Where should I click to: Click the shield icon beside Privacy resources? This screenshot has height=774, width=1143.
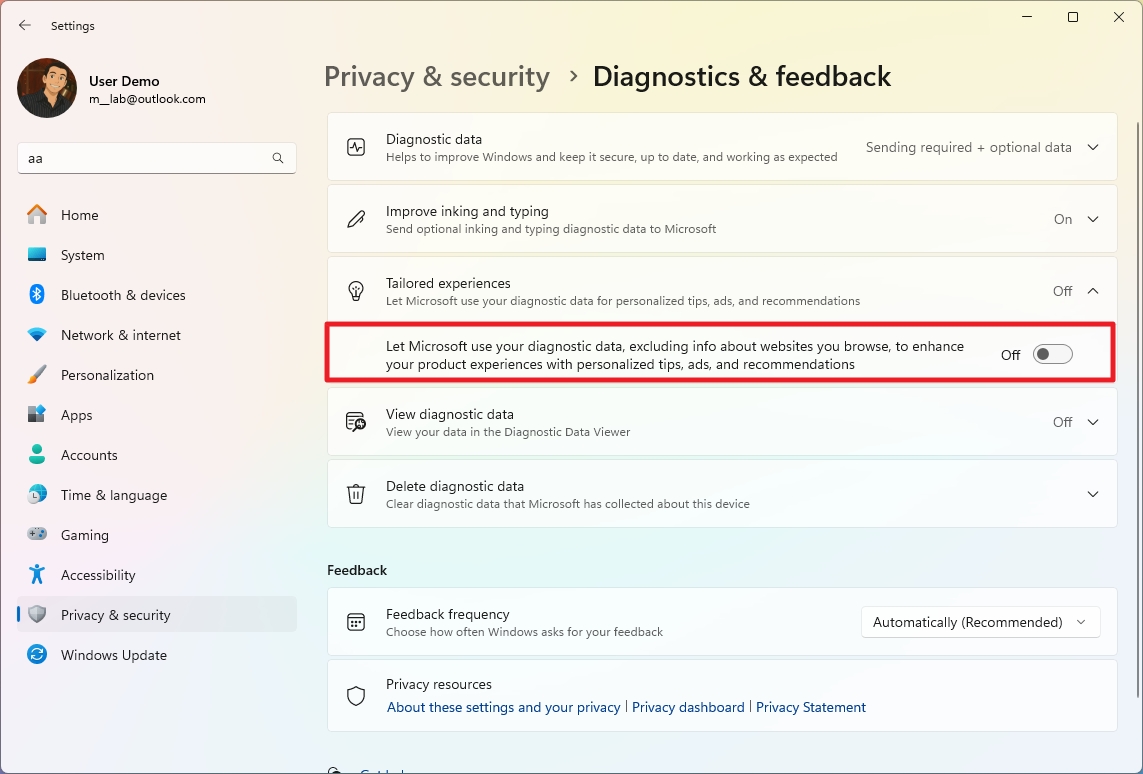pos(355,696)
